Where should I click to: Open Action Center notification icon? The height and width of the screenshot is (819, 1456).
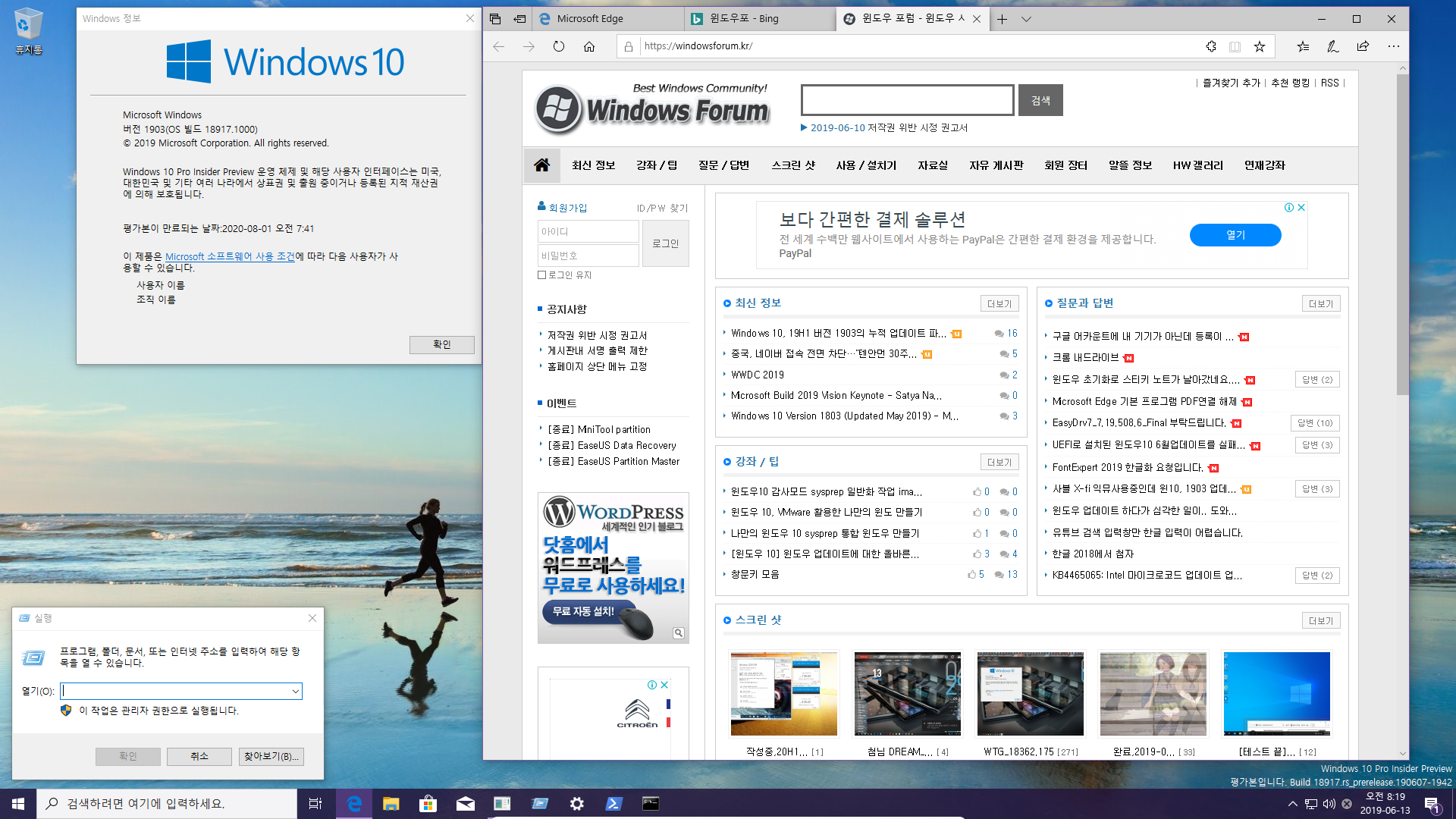coord(1432,804)
